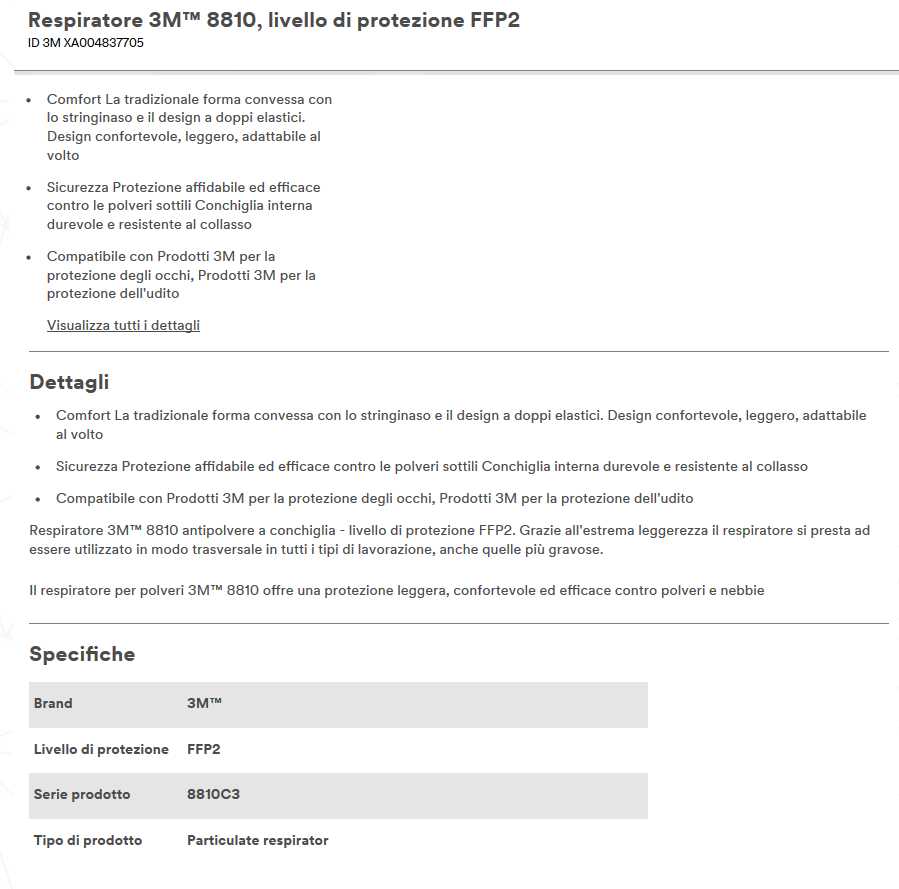Click the paragraph starting 'Il respiratore per polveri'

(396, 590)
